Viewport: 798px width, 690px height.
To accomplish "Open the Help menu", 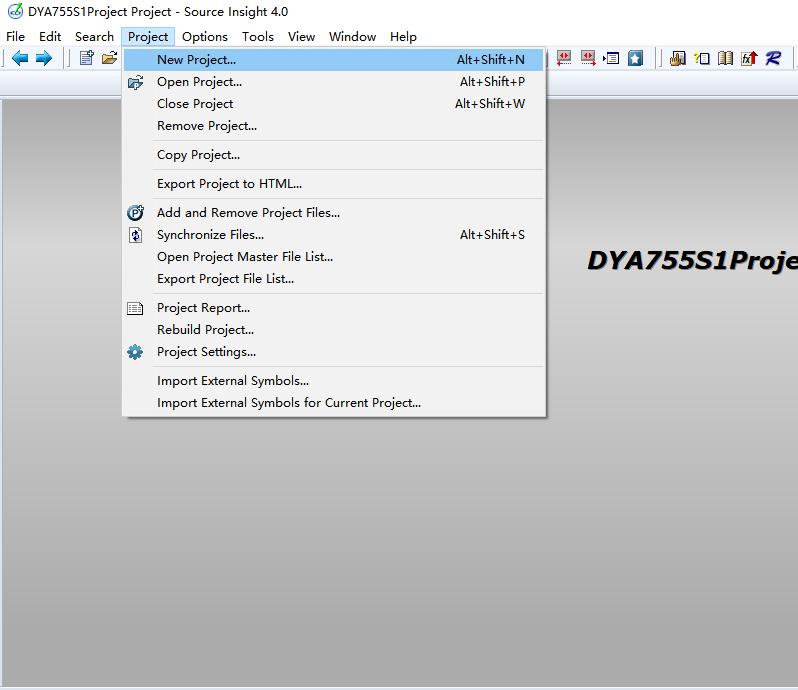I will pyautogui.click(x=403, y=37).
